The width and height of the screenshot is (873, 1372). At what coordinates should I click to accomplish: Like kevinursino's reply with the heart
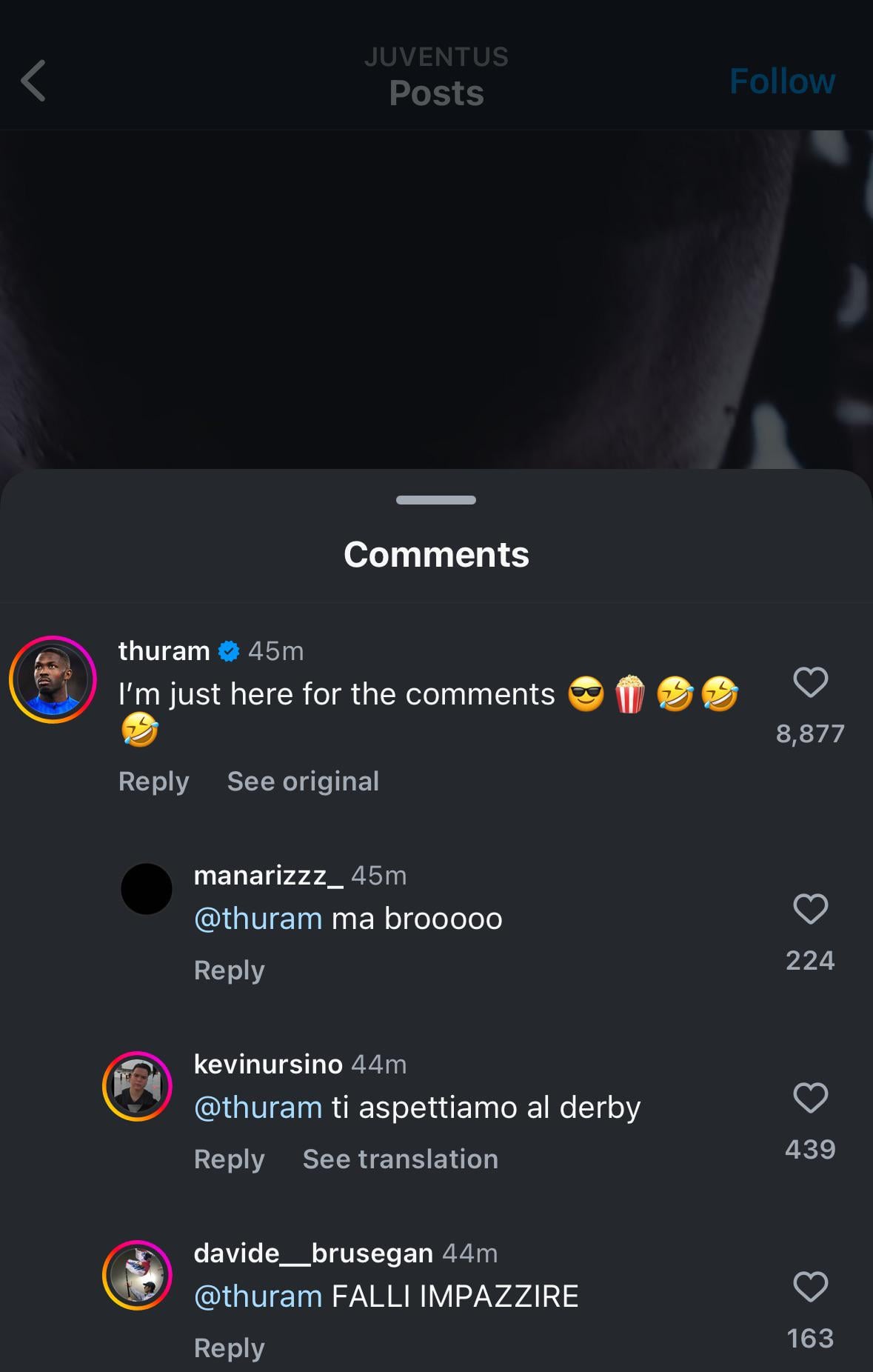[x=810, y=1098]
